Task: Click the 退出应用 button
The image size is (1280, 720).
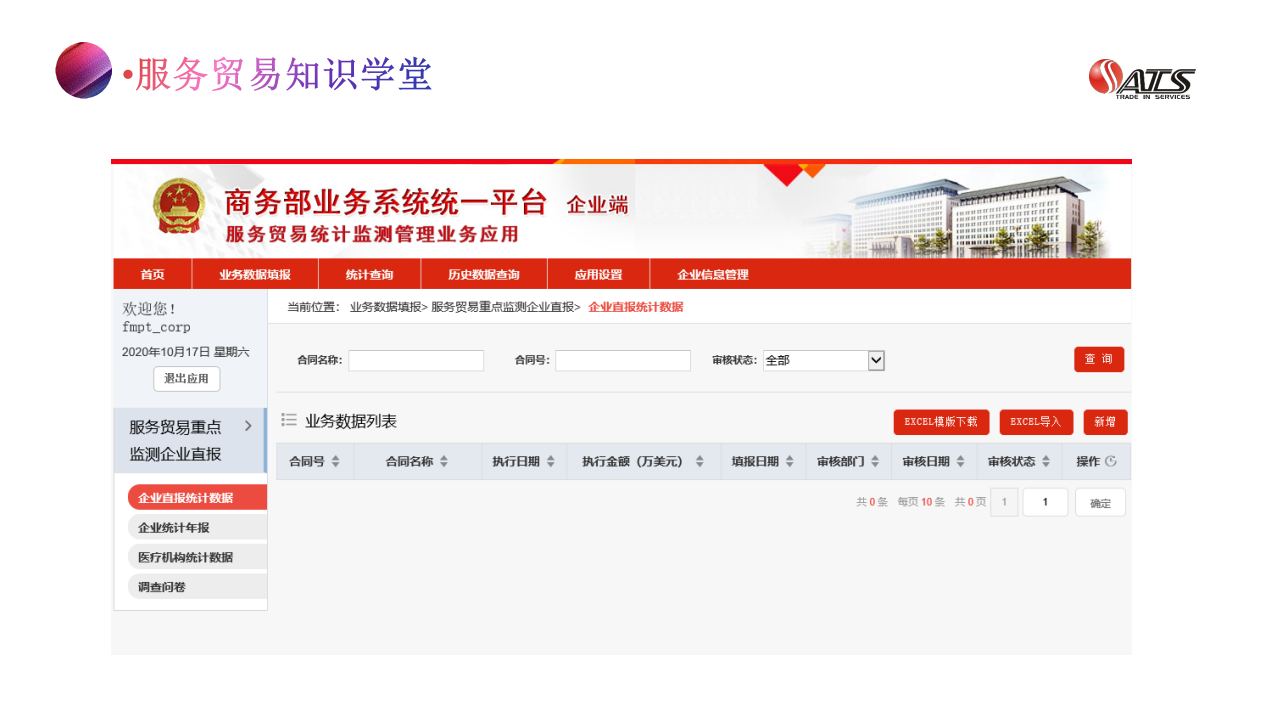Action: [186, 379]
